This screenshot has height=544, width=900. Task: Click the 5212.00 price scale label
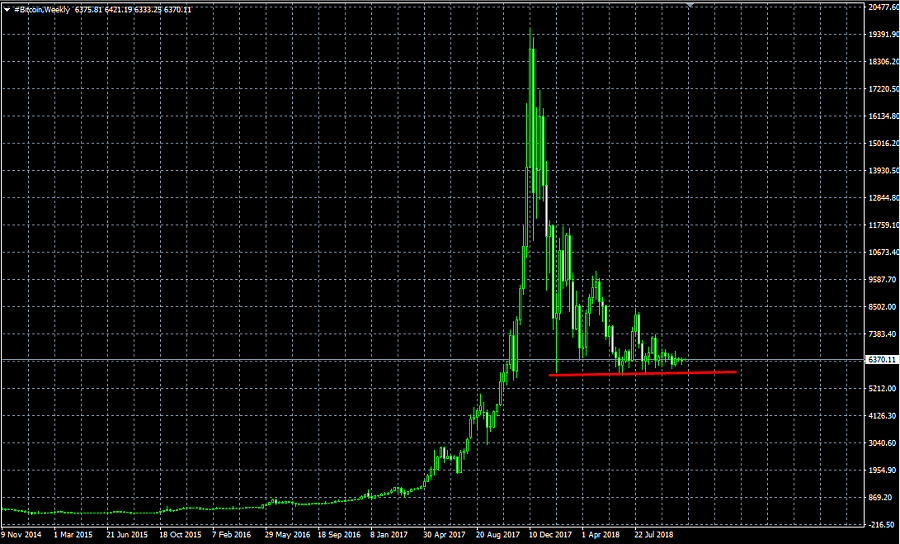[x=880, y=388]
